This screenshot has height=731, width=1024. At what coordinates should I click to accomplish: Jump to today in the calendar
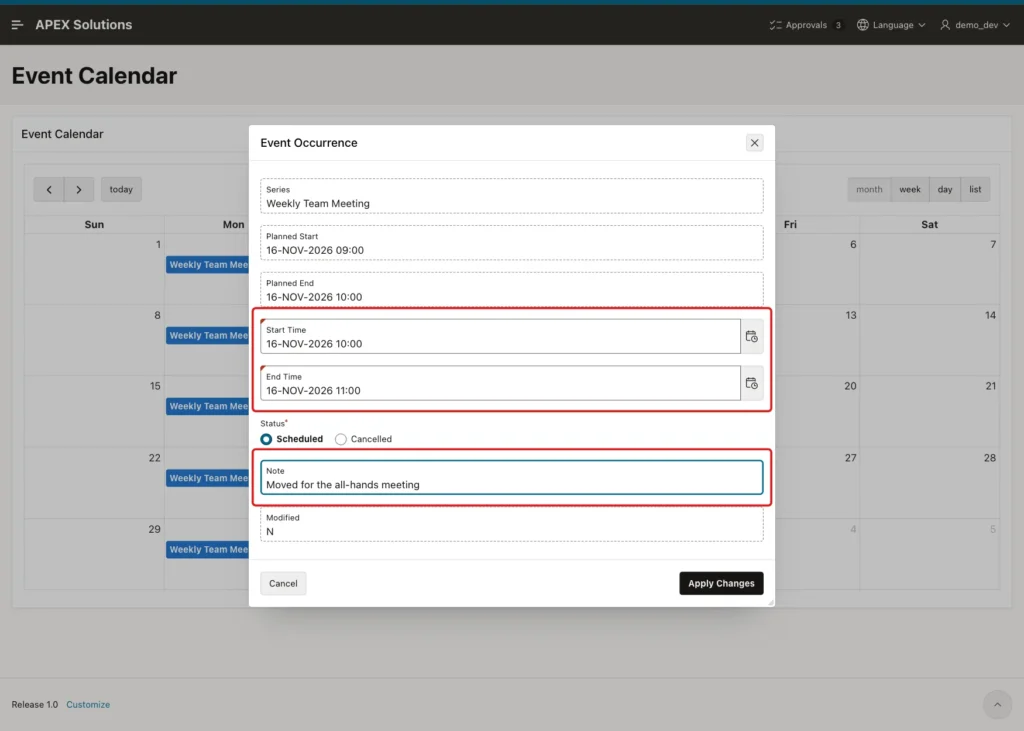(x=121, y=189)
